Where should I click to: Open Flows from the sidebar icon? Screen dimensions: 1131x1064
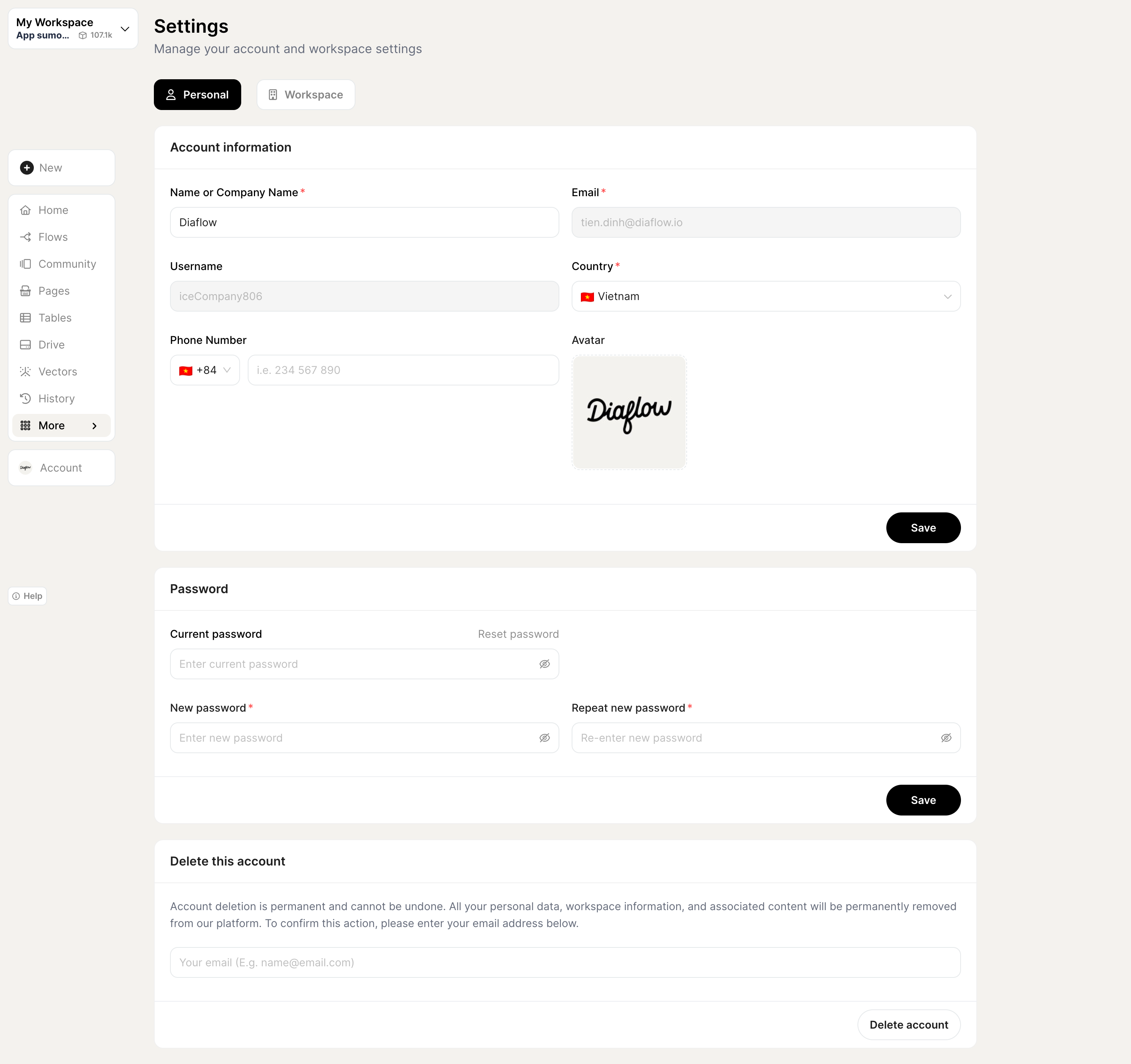(x=26, y=237)
